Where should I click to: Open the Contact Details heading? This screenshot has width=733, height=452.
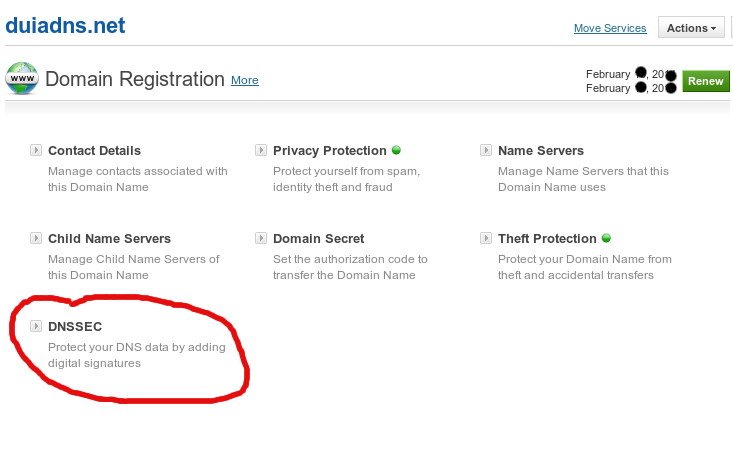[94, 151]
